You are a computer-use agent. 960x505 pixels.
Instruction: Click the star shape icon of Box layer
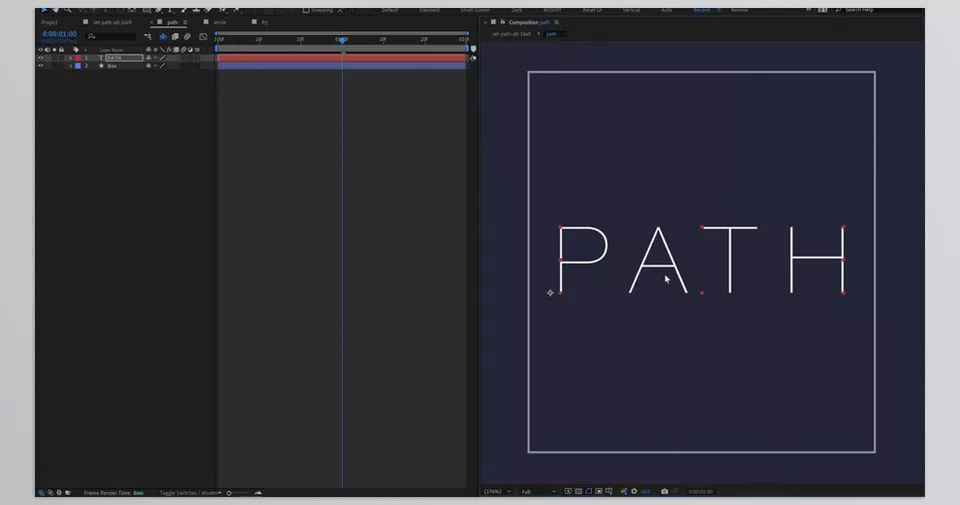click(101, 65)
